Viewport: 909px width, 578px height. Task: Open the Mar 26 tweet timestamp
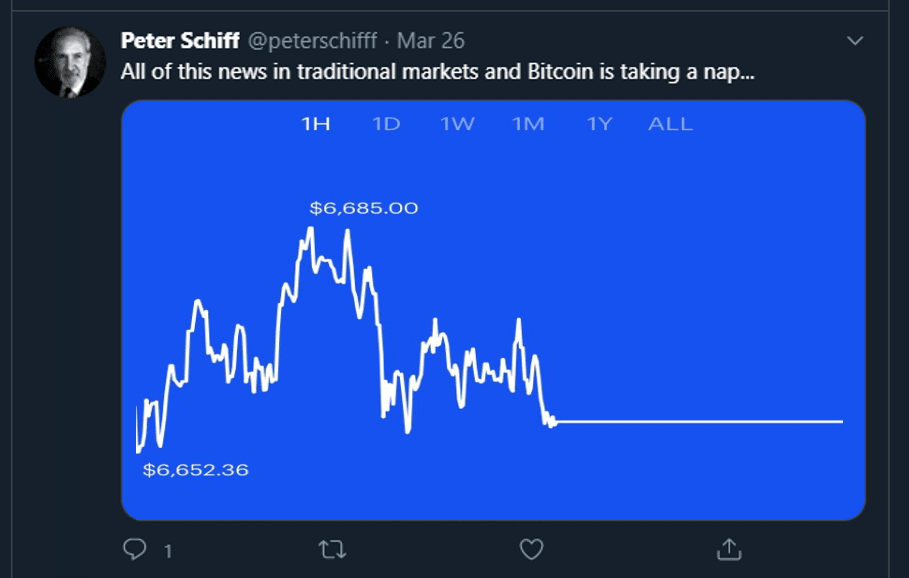pos(431,41)
